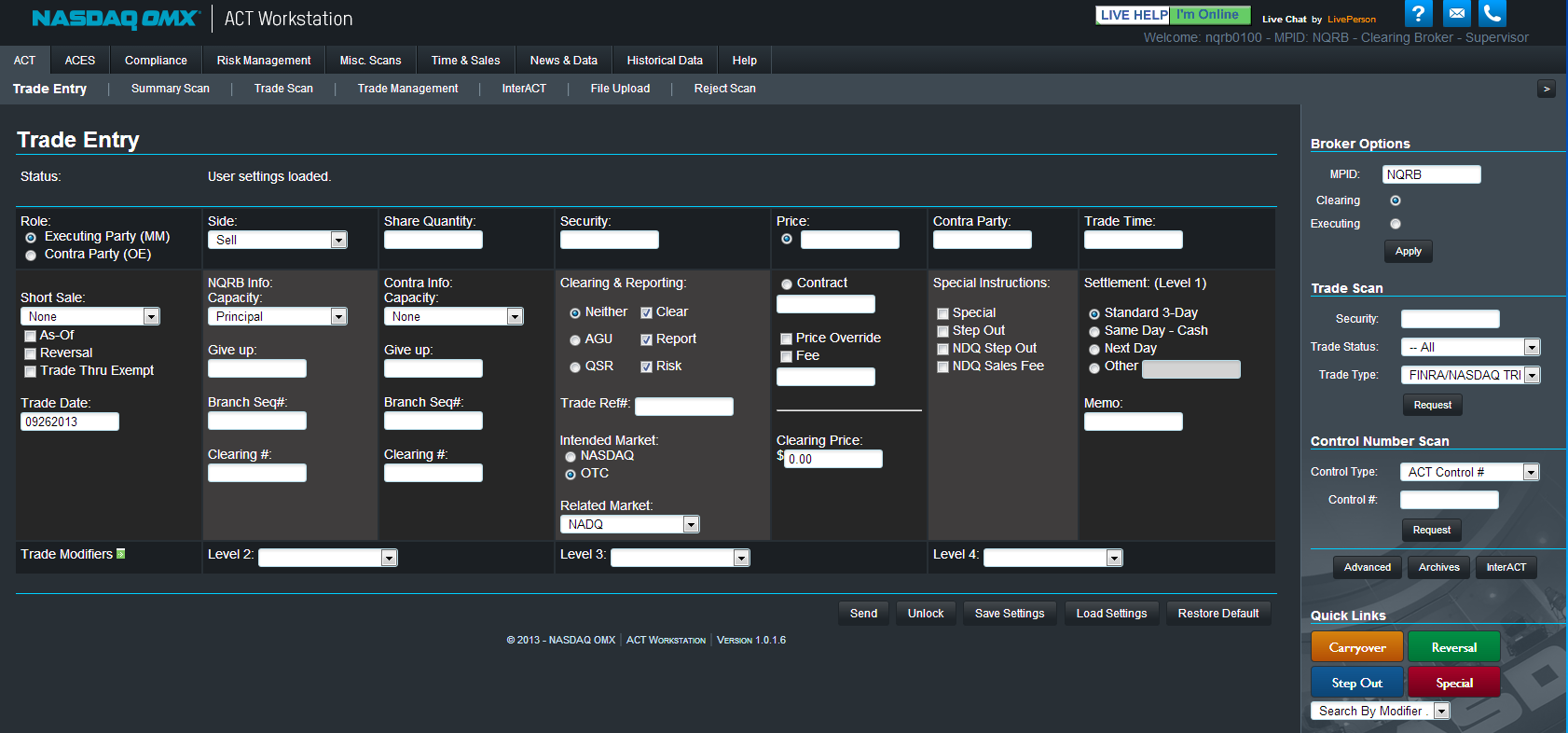Switch to Summary Scan tab

coord(171,89)
